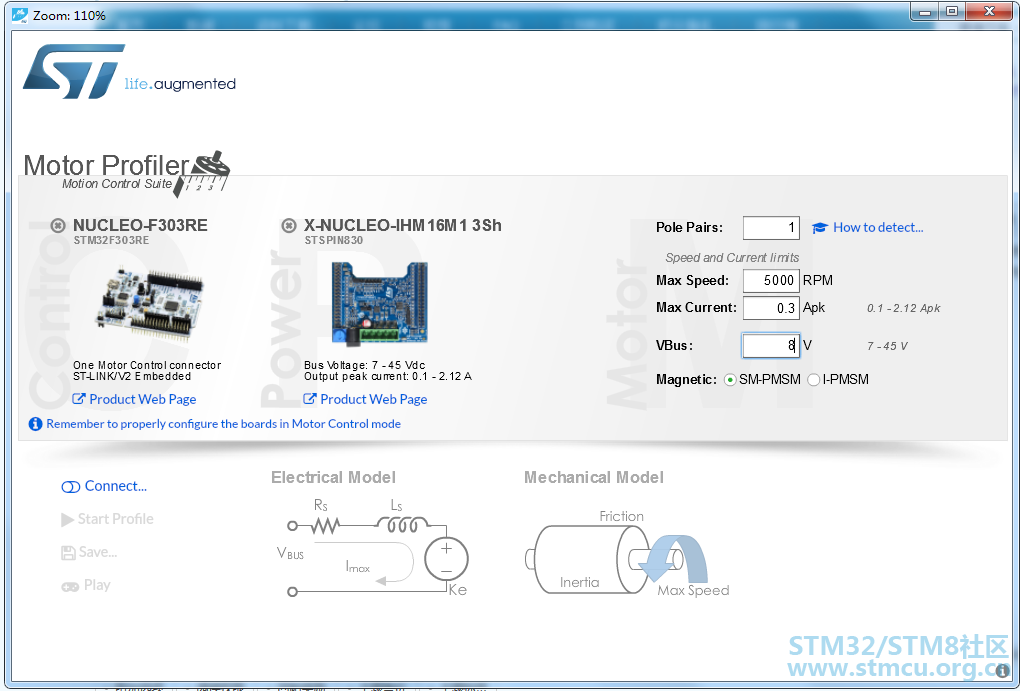Click the NUCLEO-F303RE board title

click(141, 225)
